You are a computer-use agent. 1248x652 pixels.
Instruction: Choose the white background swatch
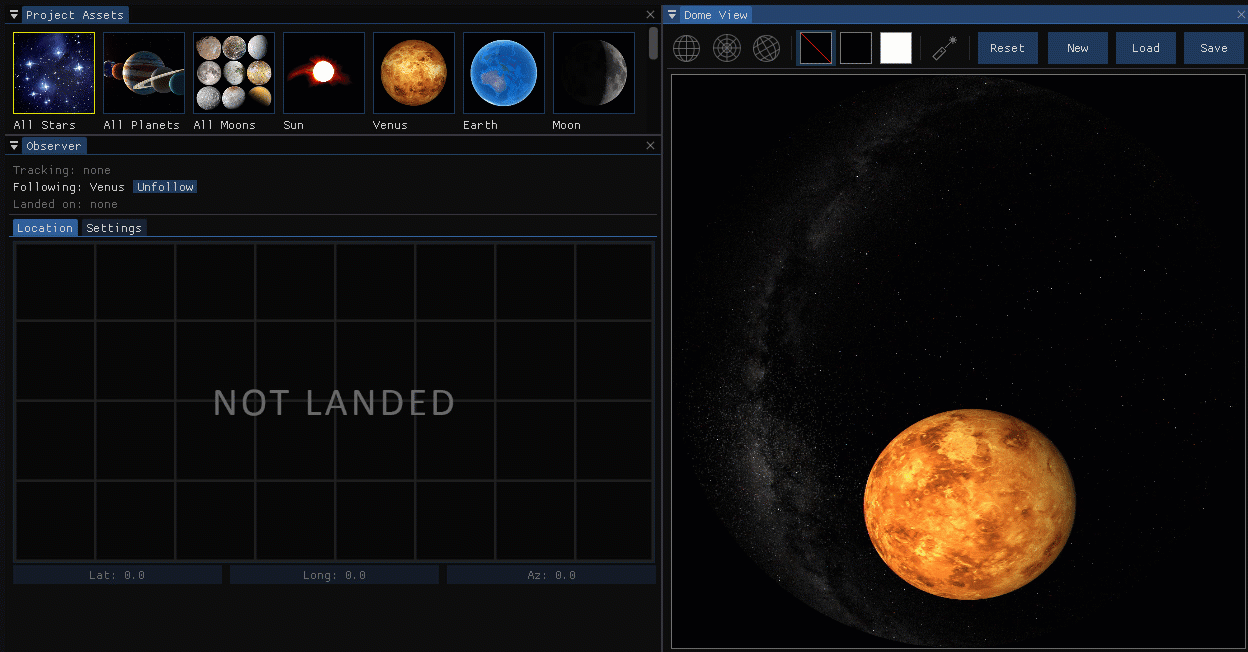tap(896, 48)
